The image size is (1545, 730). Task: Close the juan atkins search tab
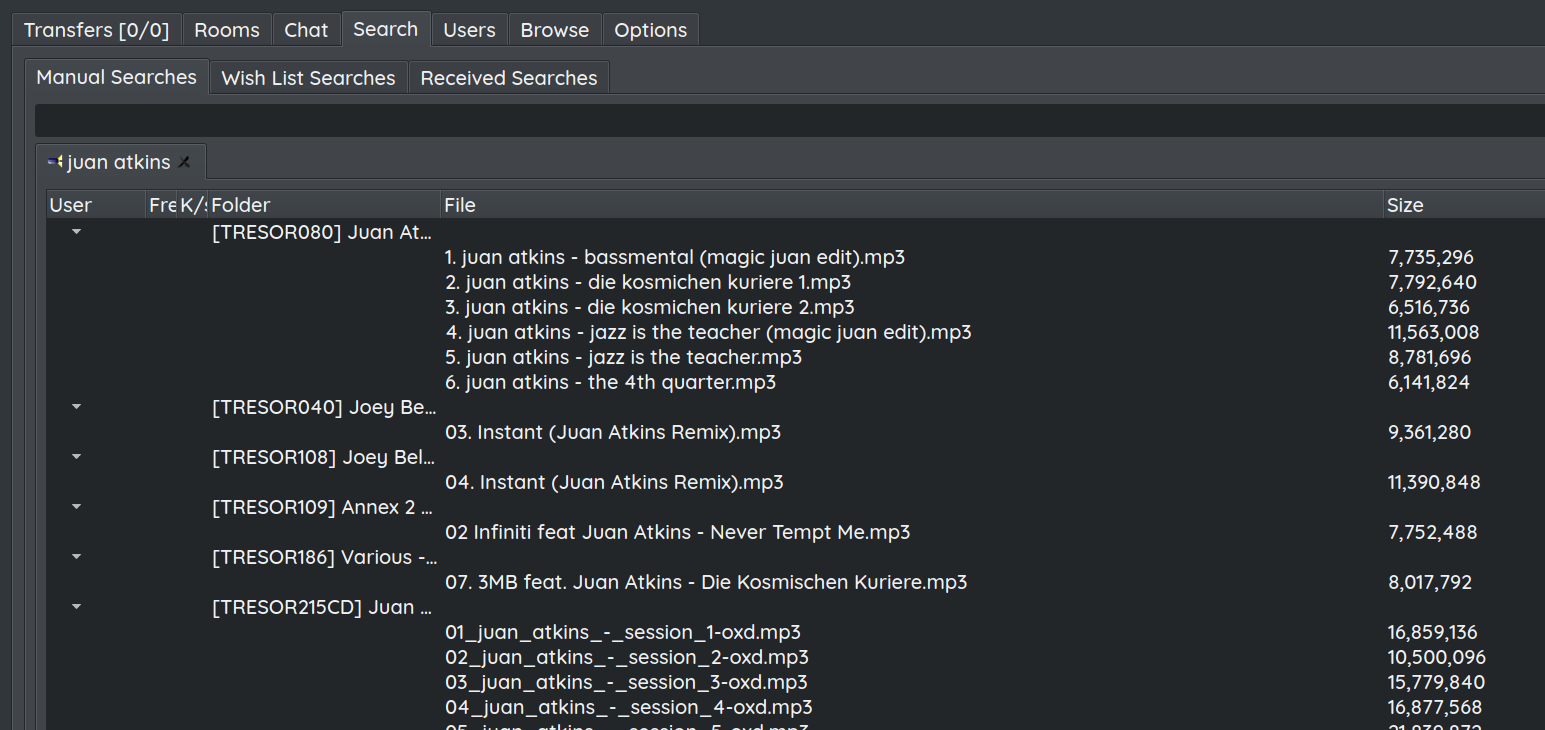coord(184,162)
